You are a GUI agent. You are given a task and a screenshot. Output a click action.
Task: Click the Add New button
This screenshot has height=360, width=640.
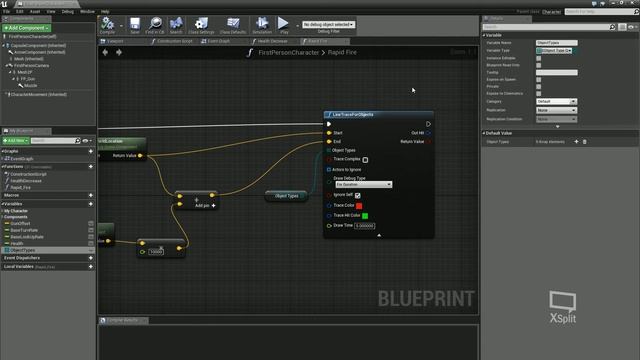[x=16, y=141]
